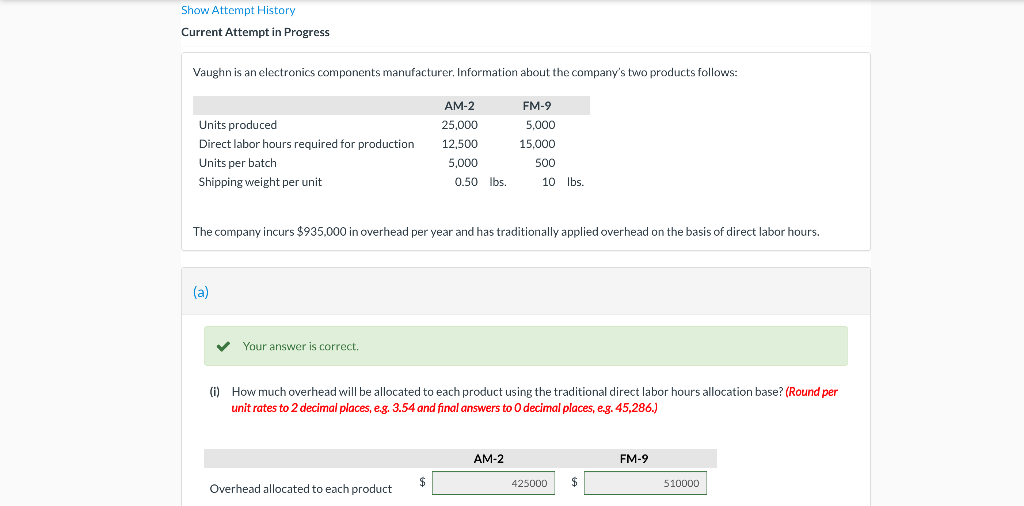Click 'Overhead allocated to each product' label
1024x506 pixels.
point(300,488)
